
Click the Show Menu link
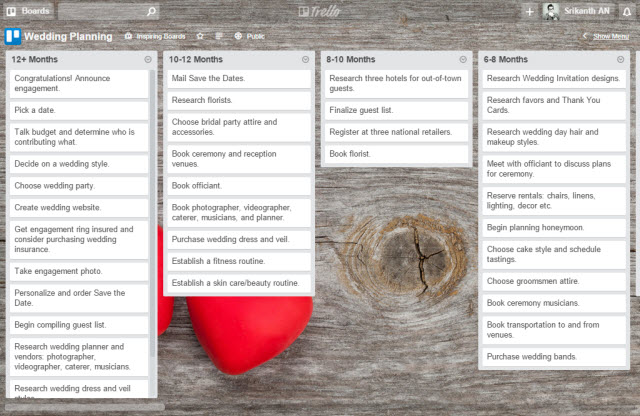(x=611, y=36)
